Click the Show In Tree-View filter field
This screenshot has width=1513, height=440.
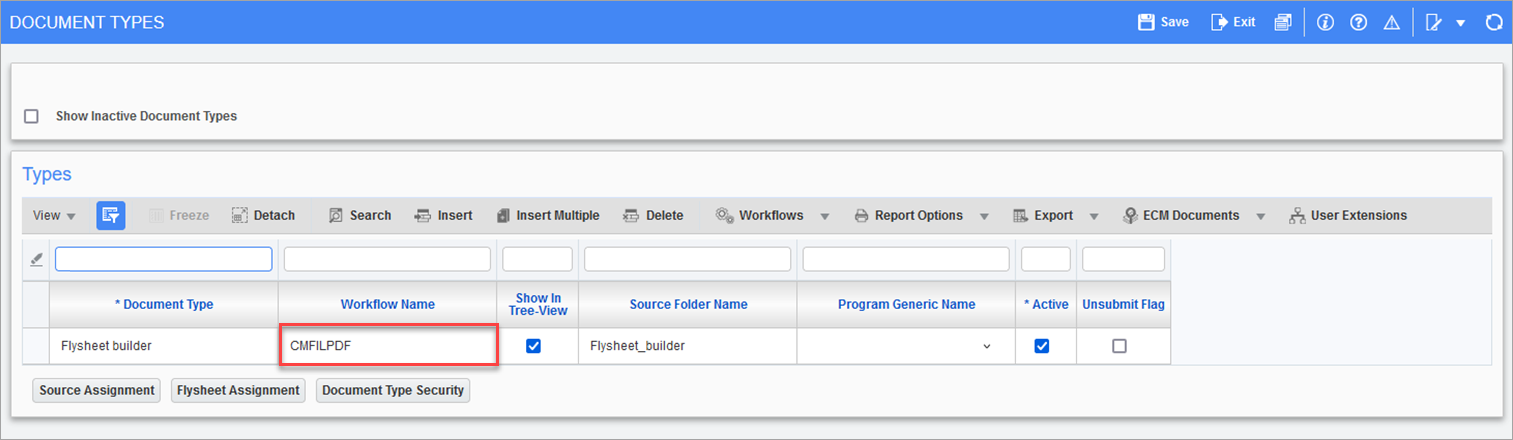click(x=538, y=259)
